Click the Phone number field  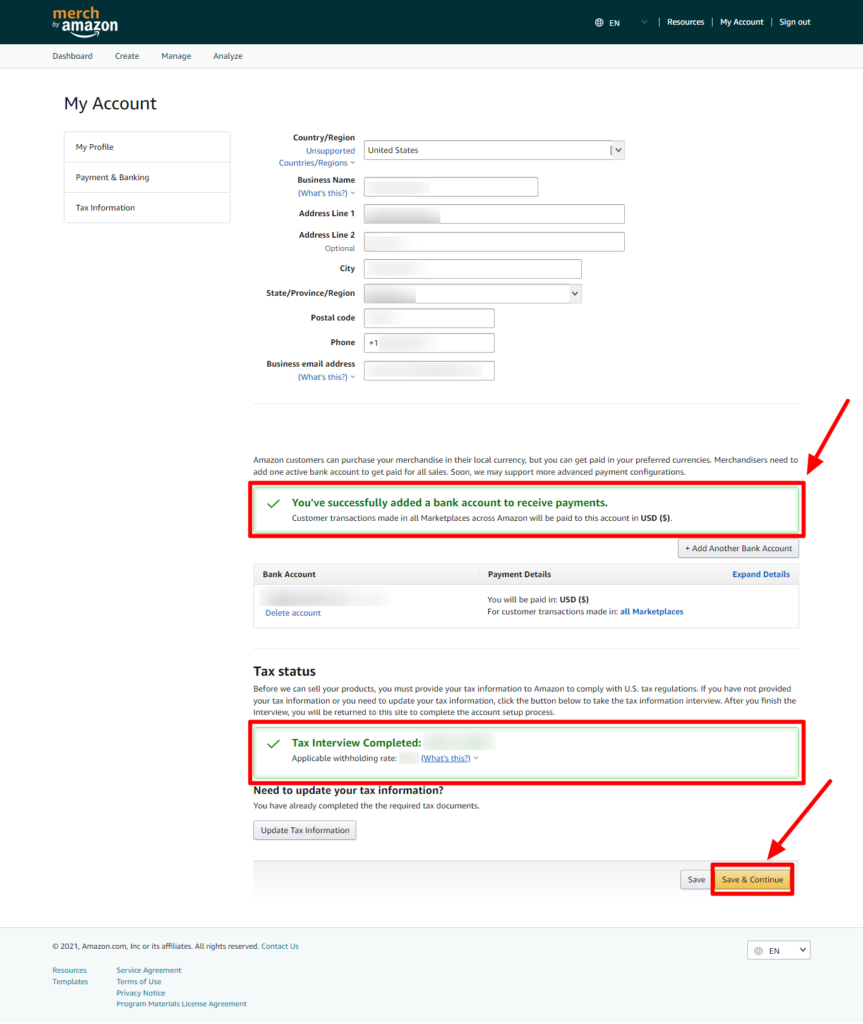429,343
